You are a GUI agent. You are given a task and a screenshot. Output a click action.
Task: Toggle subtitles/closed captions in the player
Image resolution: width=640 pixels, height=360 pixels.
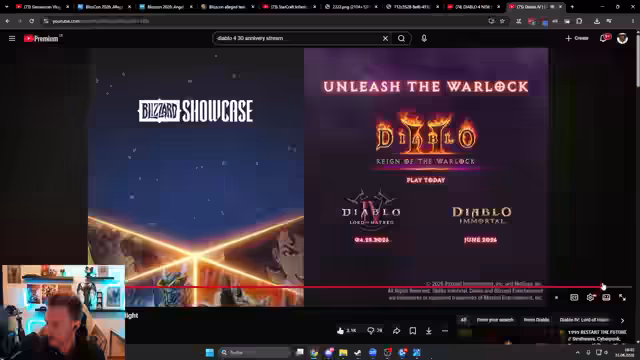tap(574, 298)
